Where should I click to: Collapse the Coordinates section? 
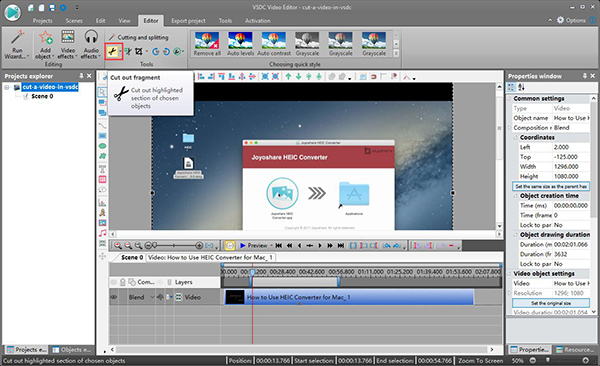click(515, 137)
